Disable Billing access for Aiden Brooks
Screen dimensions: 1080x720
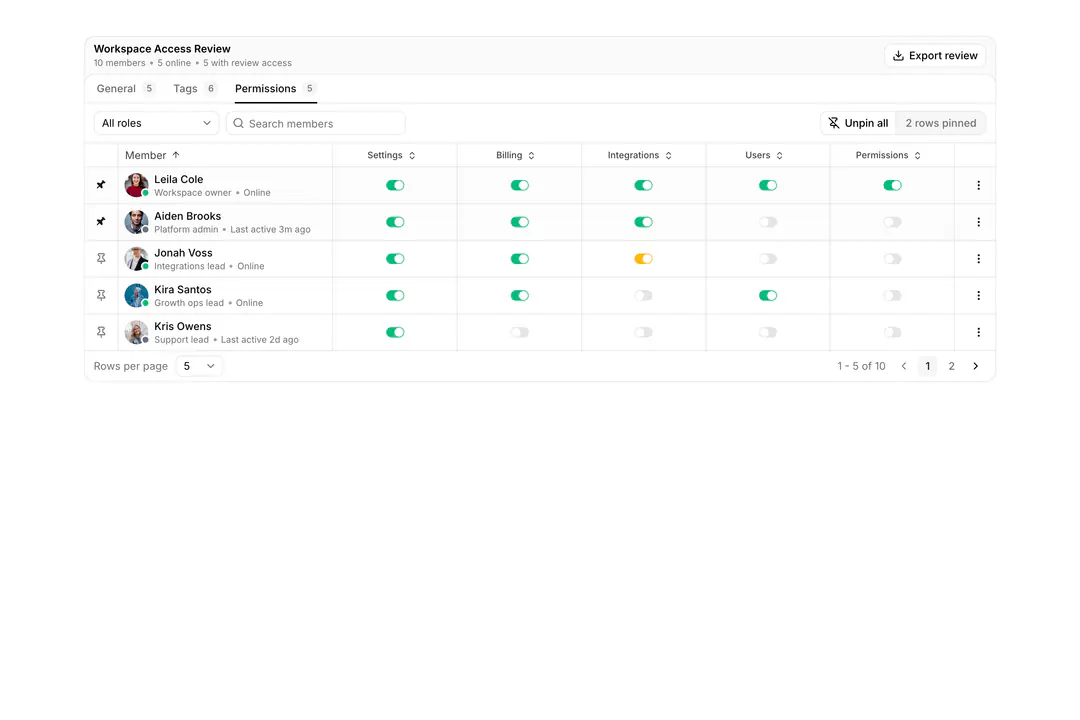click(x=519, y=222)
